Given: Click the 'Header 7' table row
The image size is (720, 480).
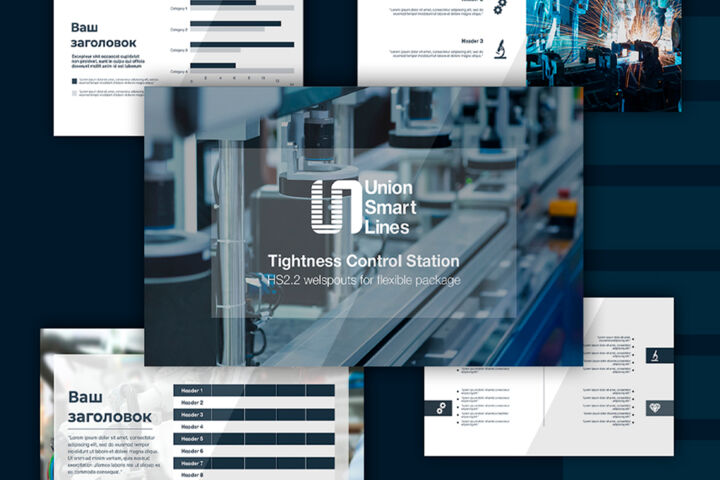Looking at the screenshot, I should point(254,463).
